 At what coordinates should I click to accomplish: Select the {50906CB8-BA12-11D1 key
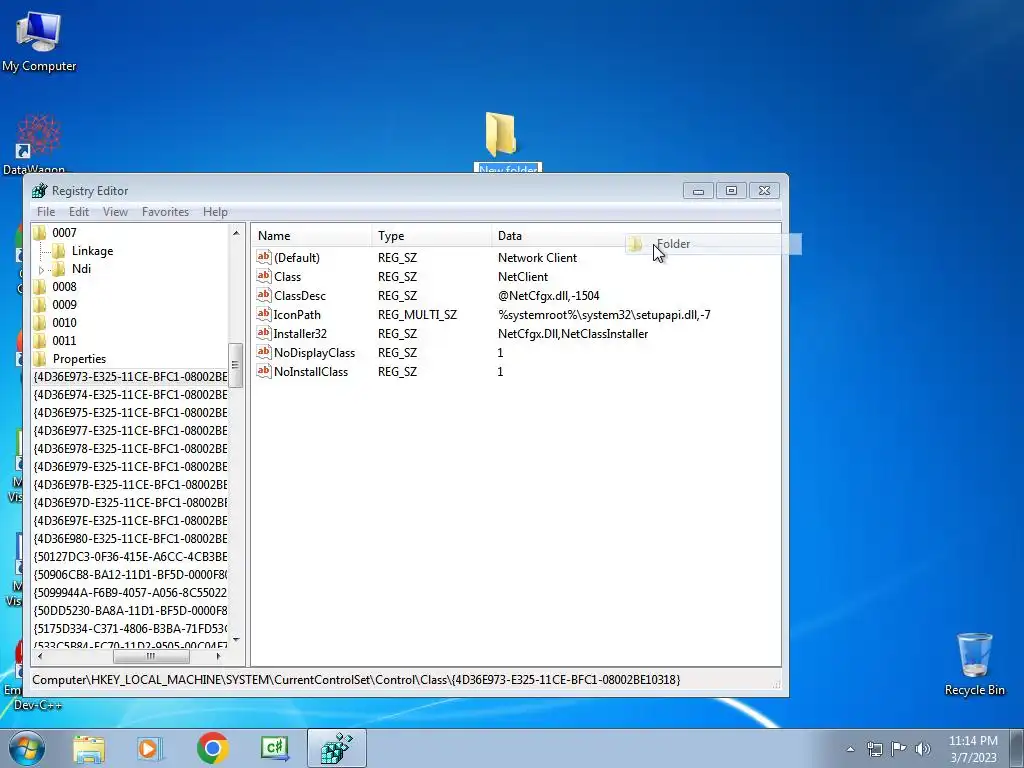click(130, 574)
